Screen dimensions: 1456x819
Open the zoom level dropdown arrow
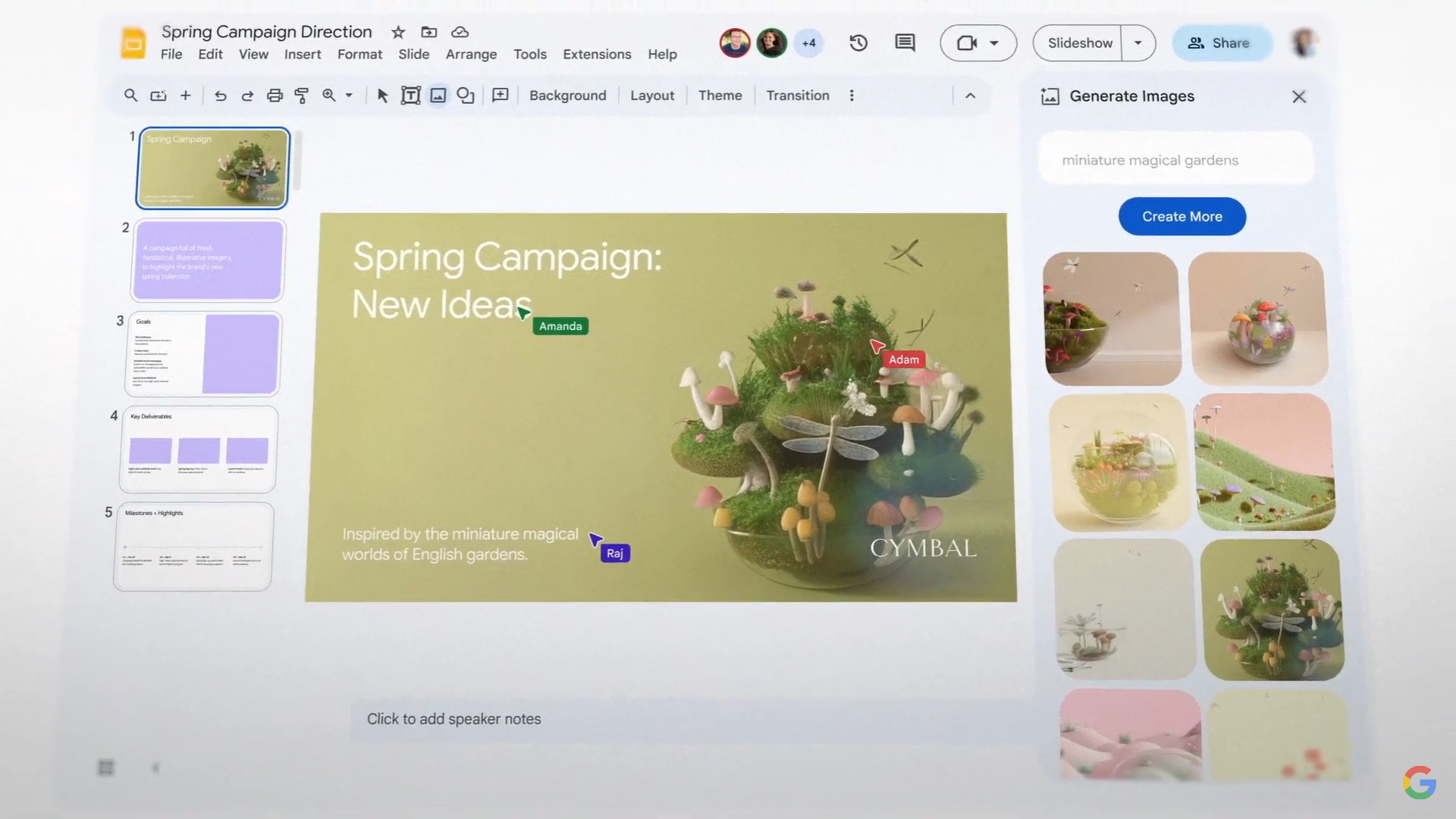pyautogui.click(x=349, y=96)
